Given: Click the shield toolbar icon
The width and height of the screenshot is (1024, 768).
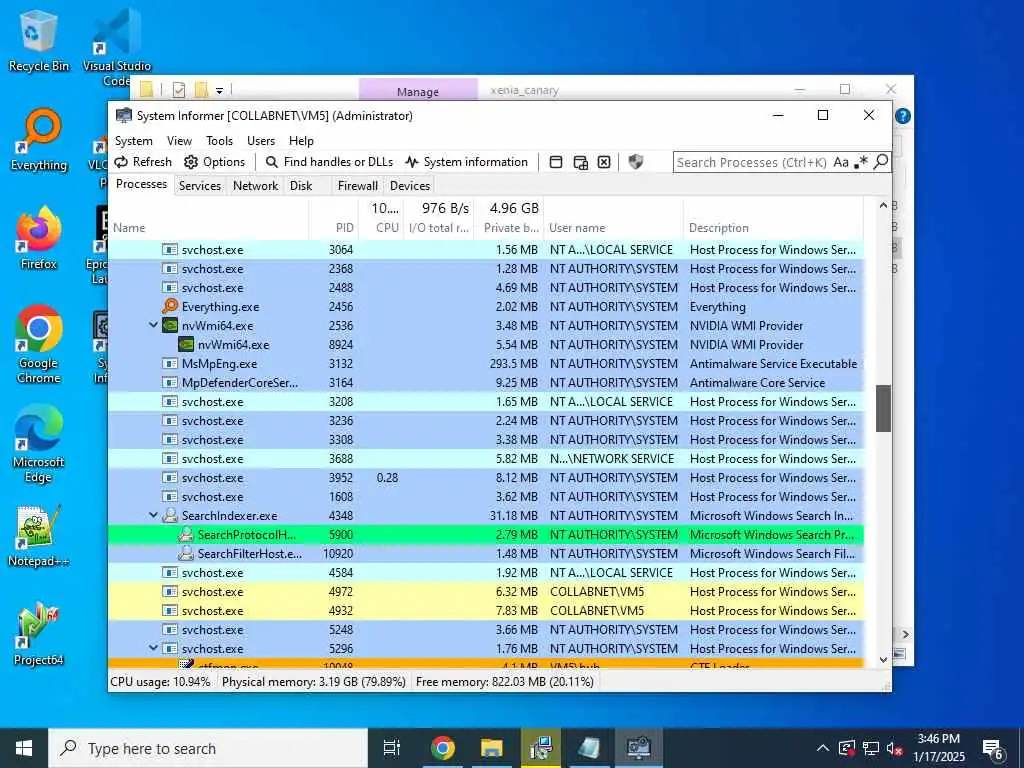Looking at the screenshot, I should coord(635,162).
